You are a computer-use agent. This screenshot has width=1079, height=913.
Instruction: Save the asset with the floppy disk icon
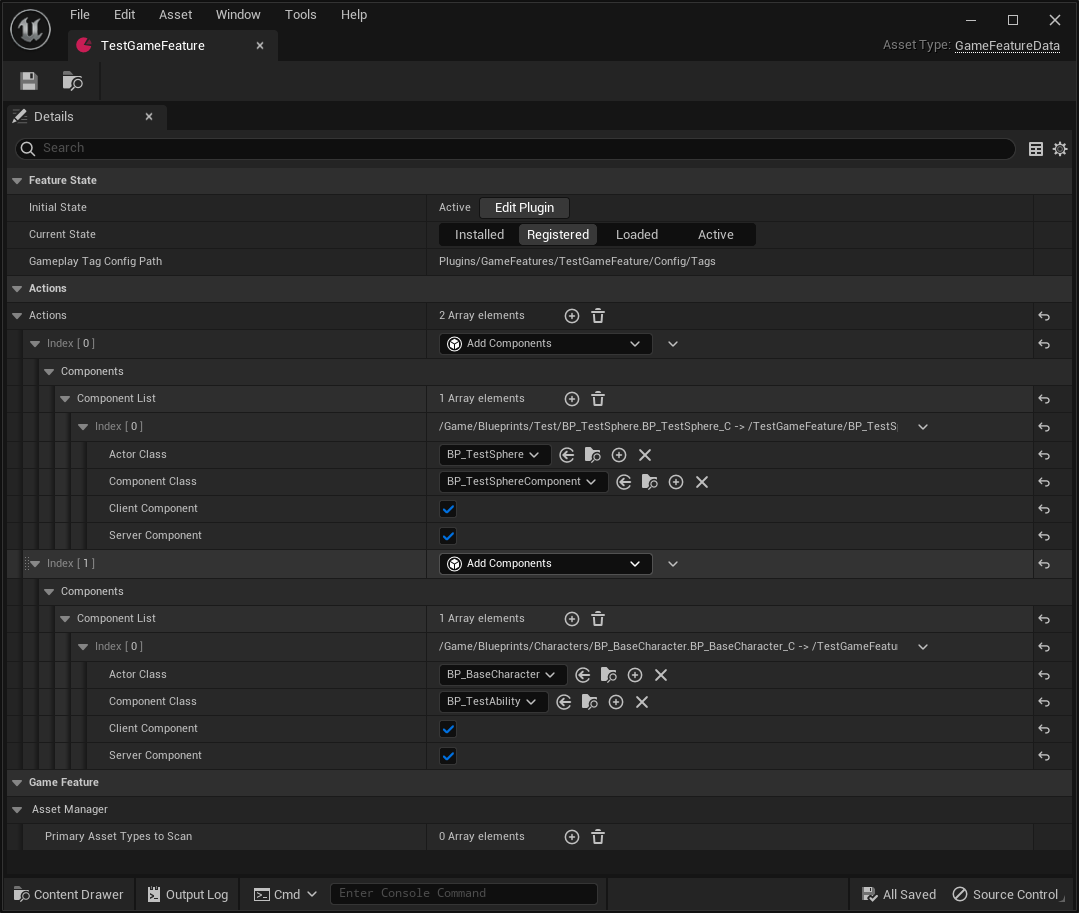tap(28, 81)
